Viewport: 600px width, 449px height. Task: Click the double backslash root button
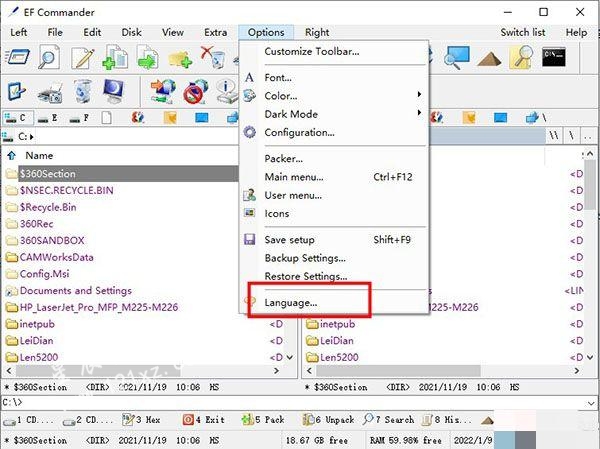pos(554,135)
